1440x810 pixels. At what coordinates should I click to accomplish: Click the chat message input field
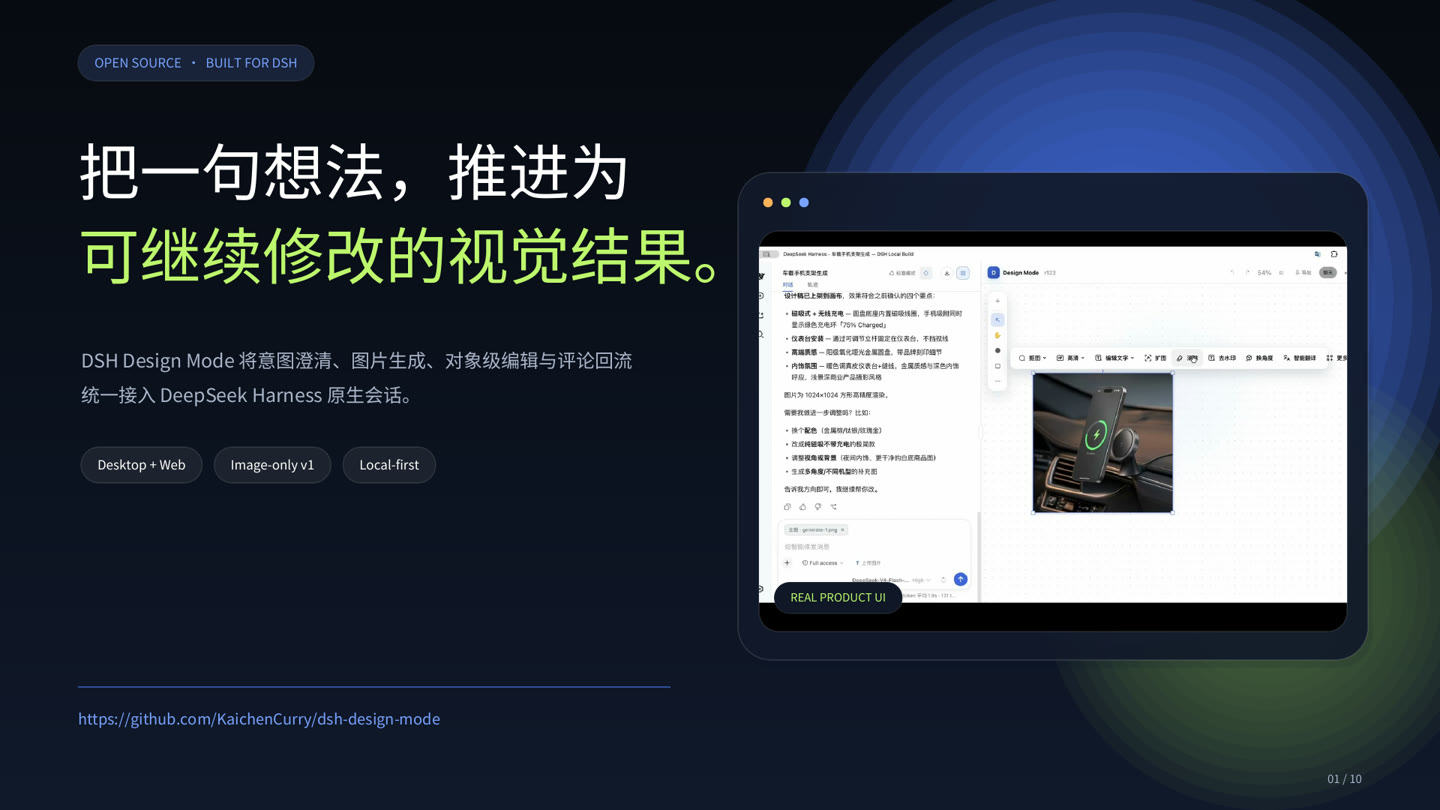click(x=874, y=547)
